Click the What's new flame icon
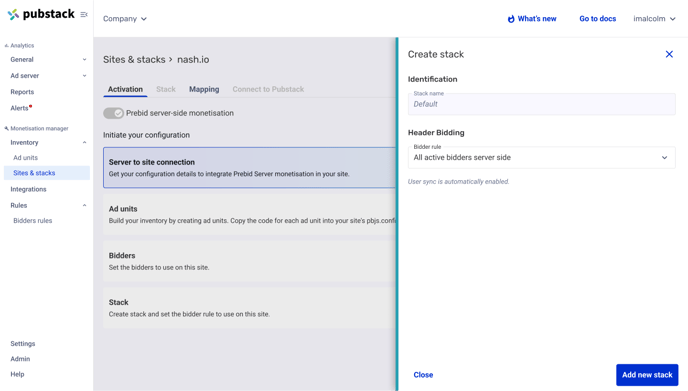The height and width of the screenshot is (391, 688). click(x=511, y=19)
